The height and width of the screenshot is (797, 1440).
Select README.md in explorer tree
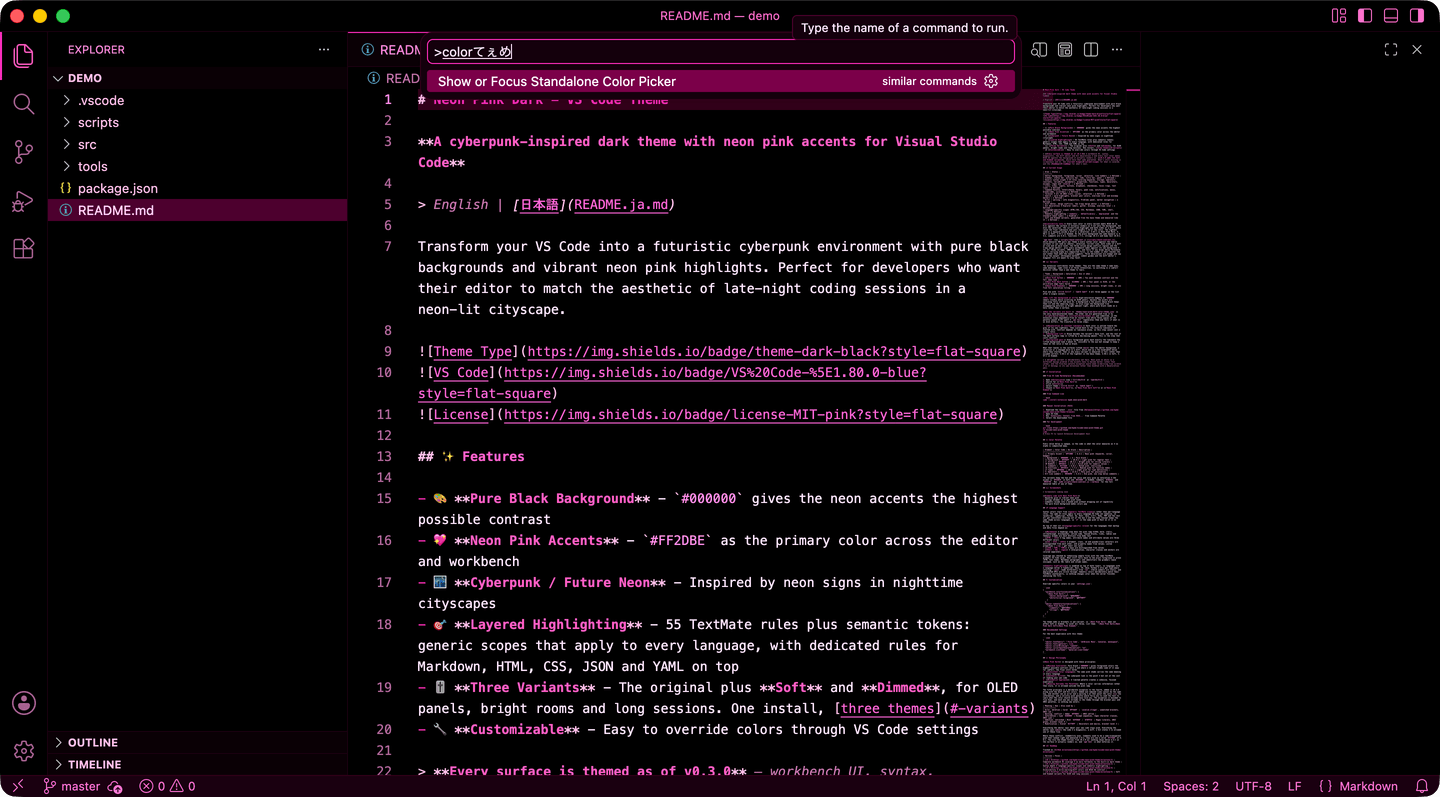[x=198, y=210]
